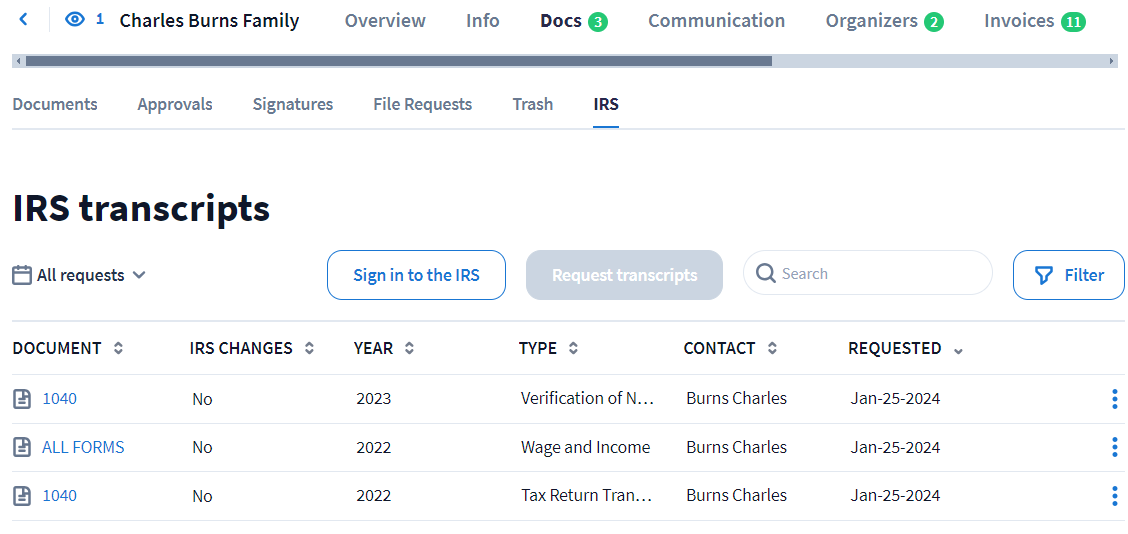
Task: Open kebab menu for 2023 1040 row
Action: (x=1114, y=399)
